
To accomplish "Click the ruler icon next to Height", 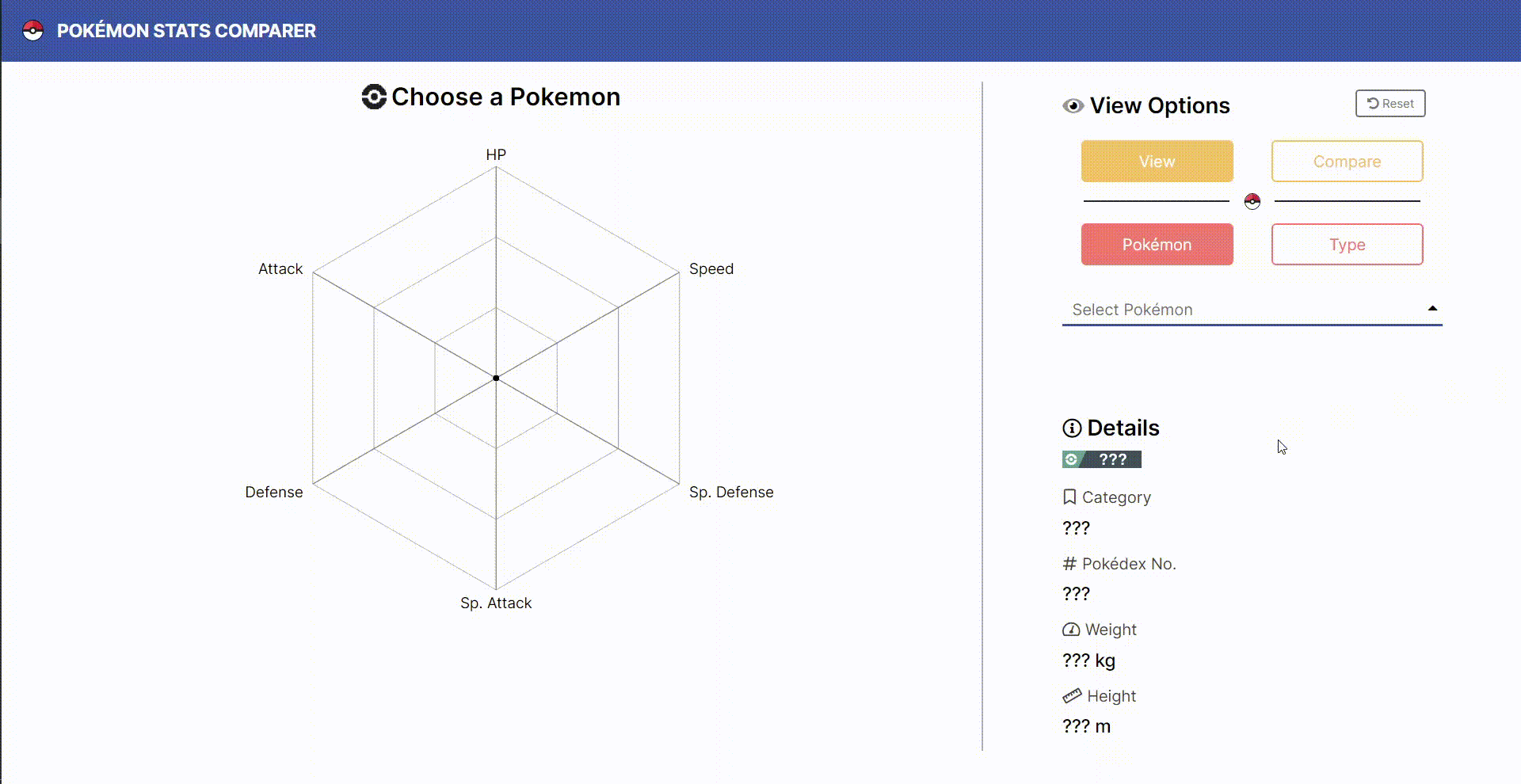I will pos(1072,695).
